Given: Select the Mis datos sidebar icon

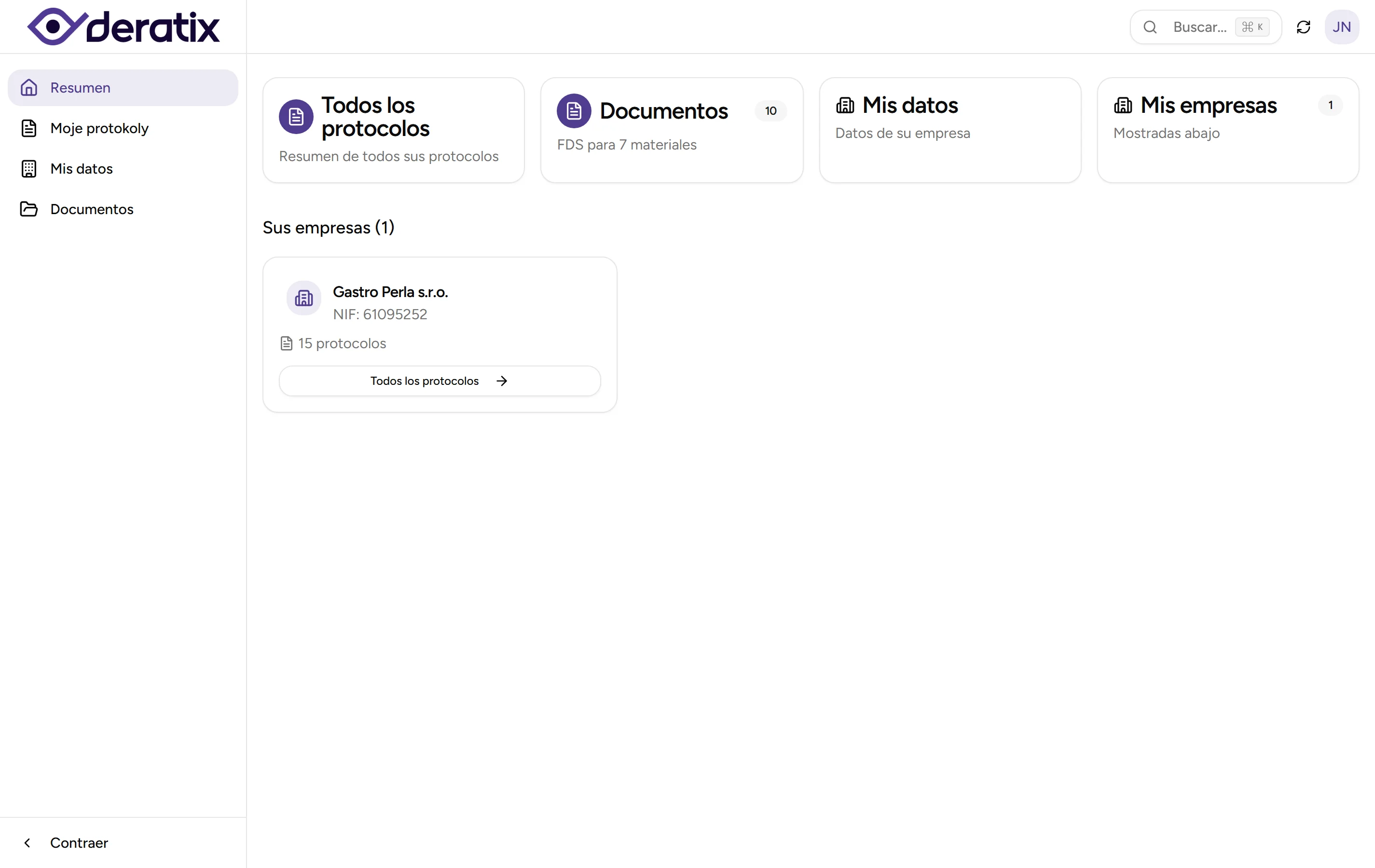Looking at the screenshot, I should (x=29, y=168).
